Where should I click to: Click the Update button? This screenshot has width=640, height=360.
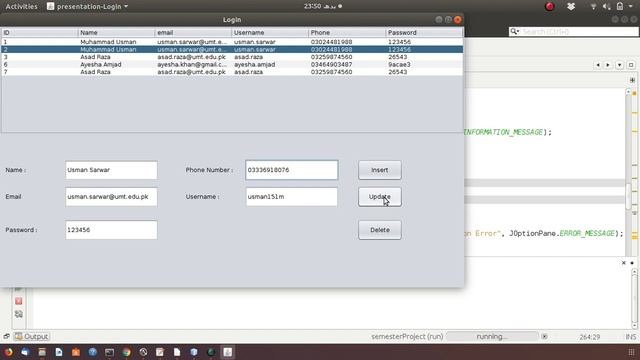coord(380,197)
